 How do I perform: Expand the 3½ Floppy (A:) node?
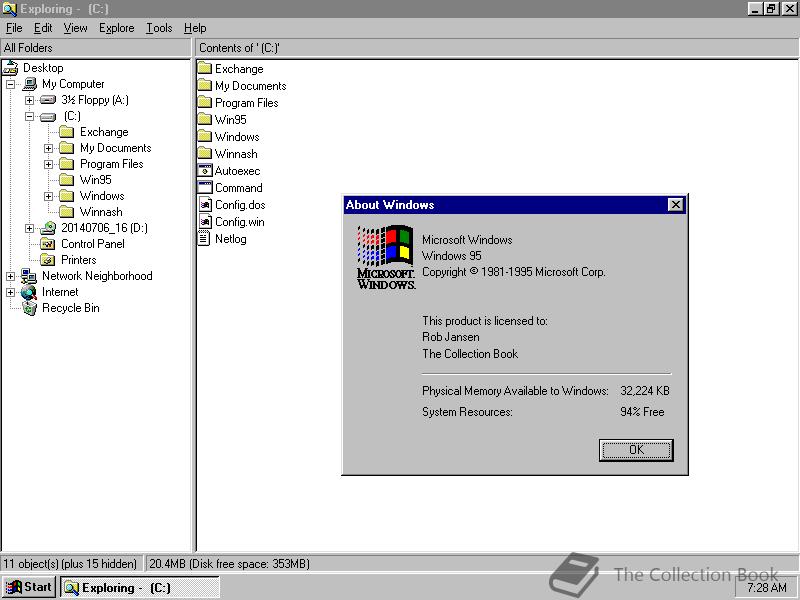[x=30, y=101]
